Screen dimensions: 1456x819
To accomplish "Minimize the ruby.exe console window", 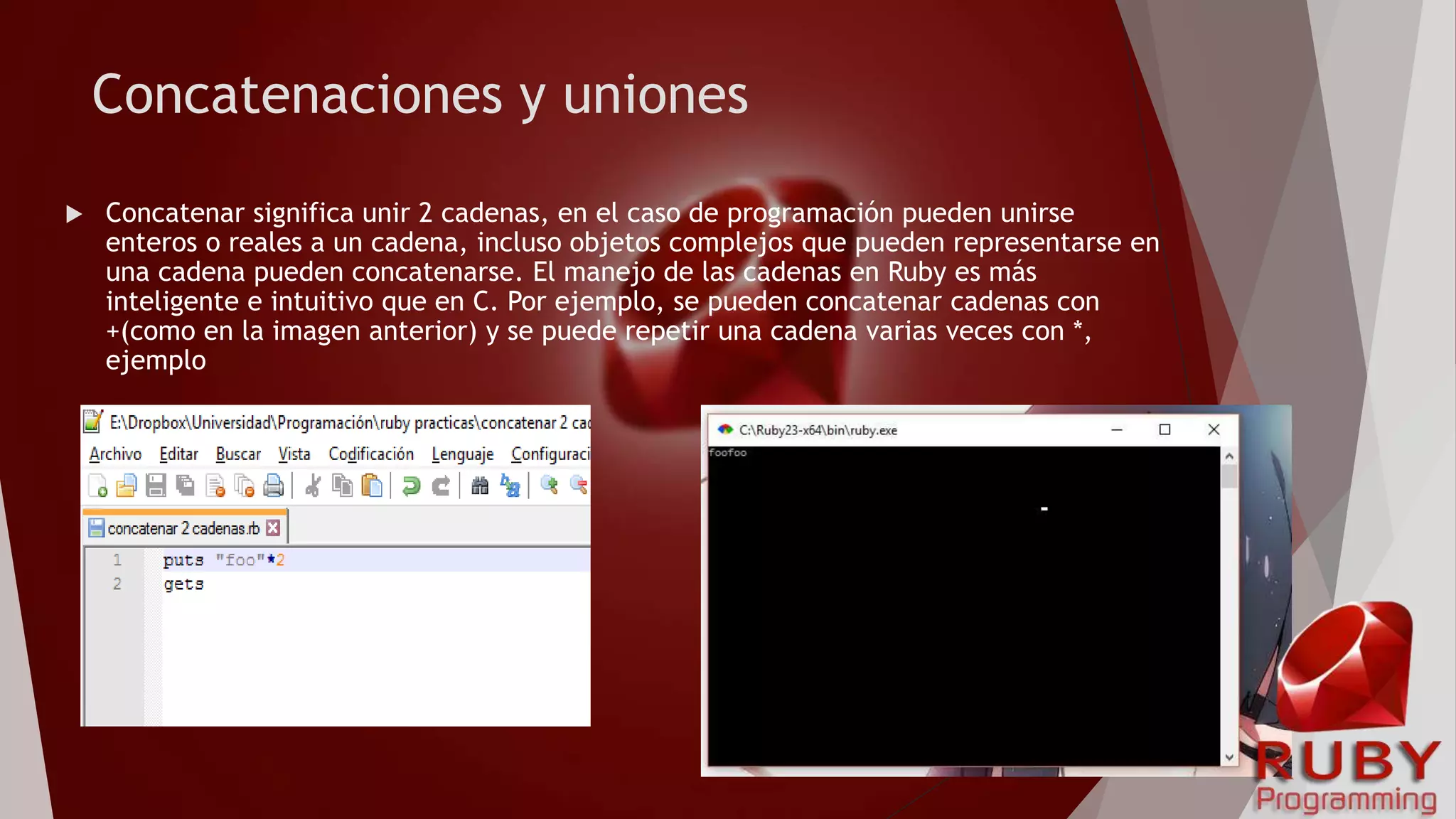I will coord(1117,429).
